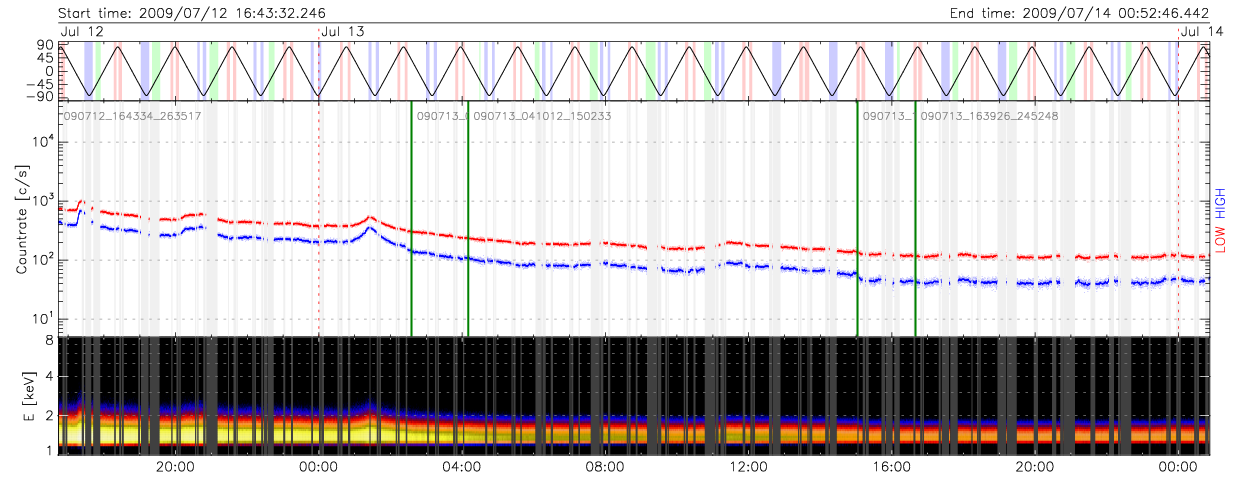Click interval label 090713_163926_245248
The height and width of the screenshot is (480, 1240).
pyautogui.click(x=989, y=117)
